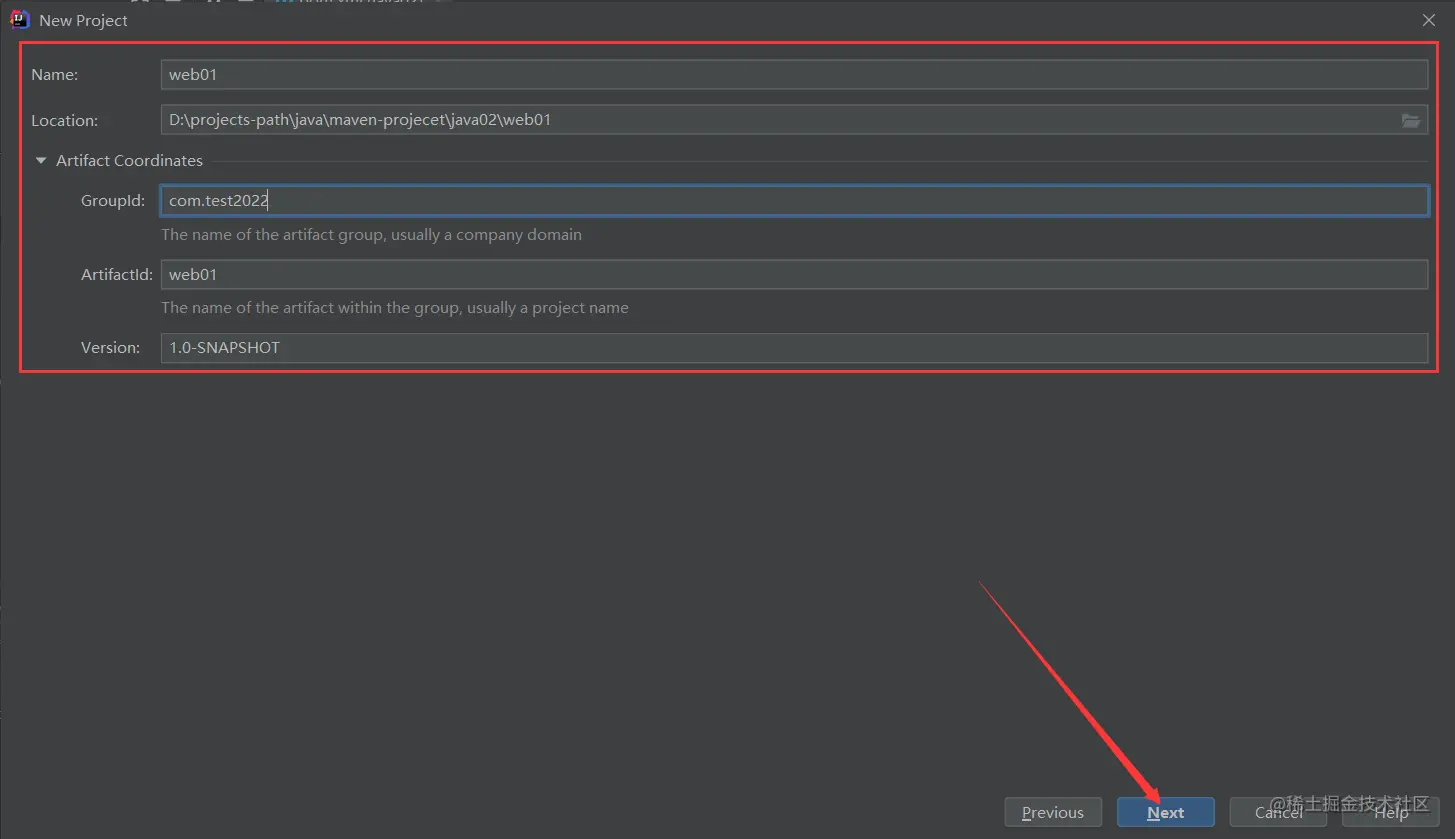Click the Name input field
This screenshot has height=839, width=1455.
click(x=794, y=74)
